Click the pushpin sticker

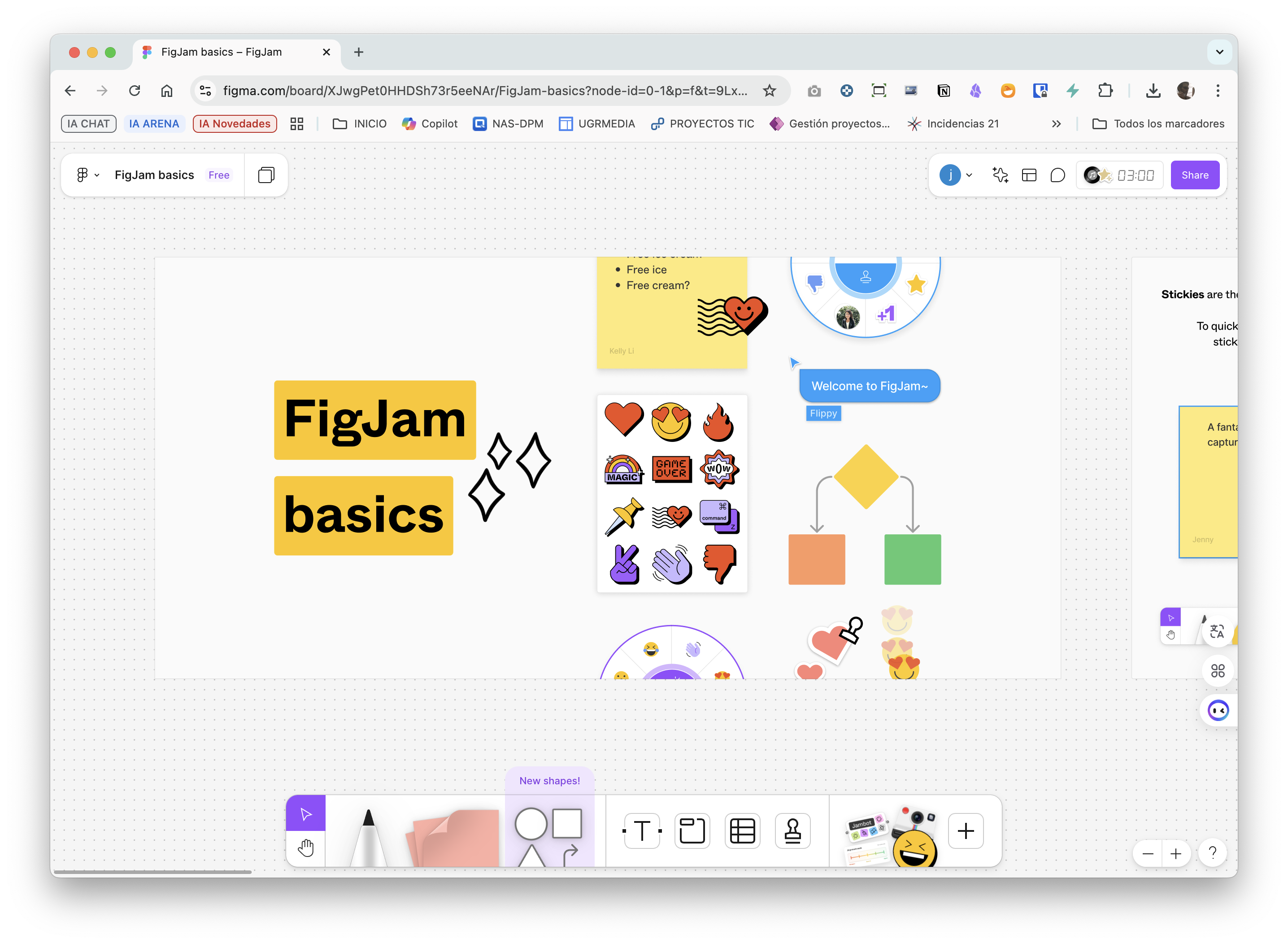pyautogui.click(x=624, y=516)
